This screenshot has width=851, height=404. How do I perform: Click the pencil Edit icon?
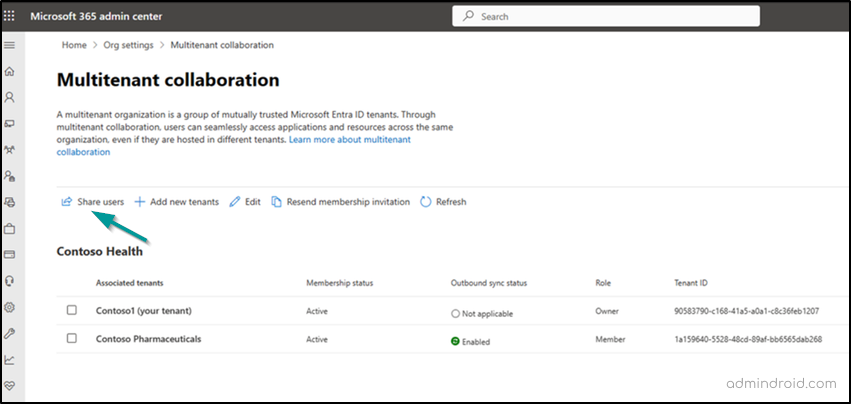234,202
